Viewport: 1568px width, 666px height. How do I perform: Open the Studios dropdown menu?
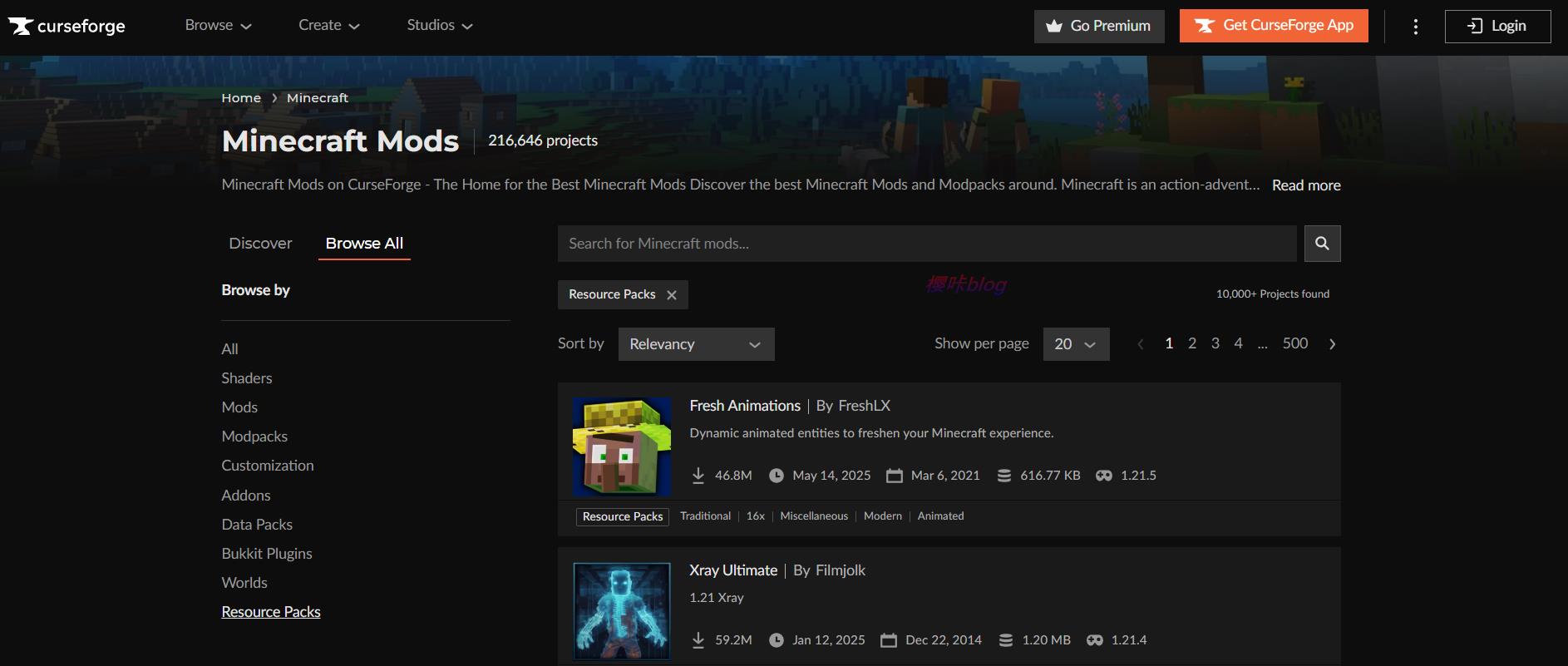440,26
